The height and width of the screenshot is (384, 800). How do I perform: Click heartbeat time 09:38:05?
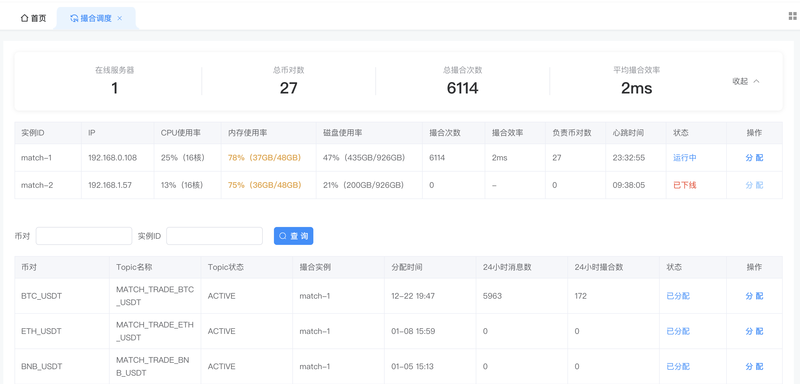(x=629, y=185)
